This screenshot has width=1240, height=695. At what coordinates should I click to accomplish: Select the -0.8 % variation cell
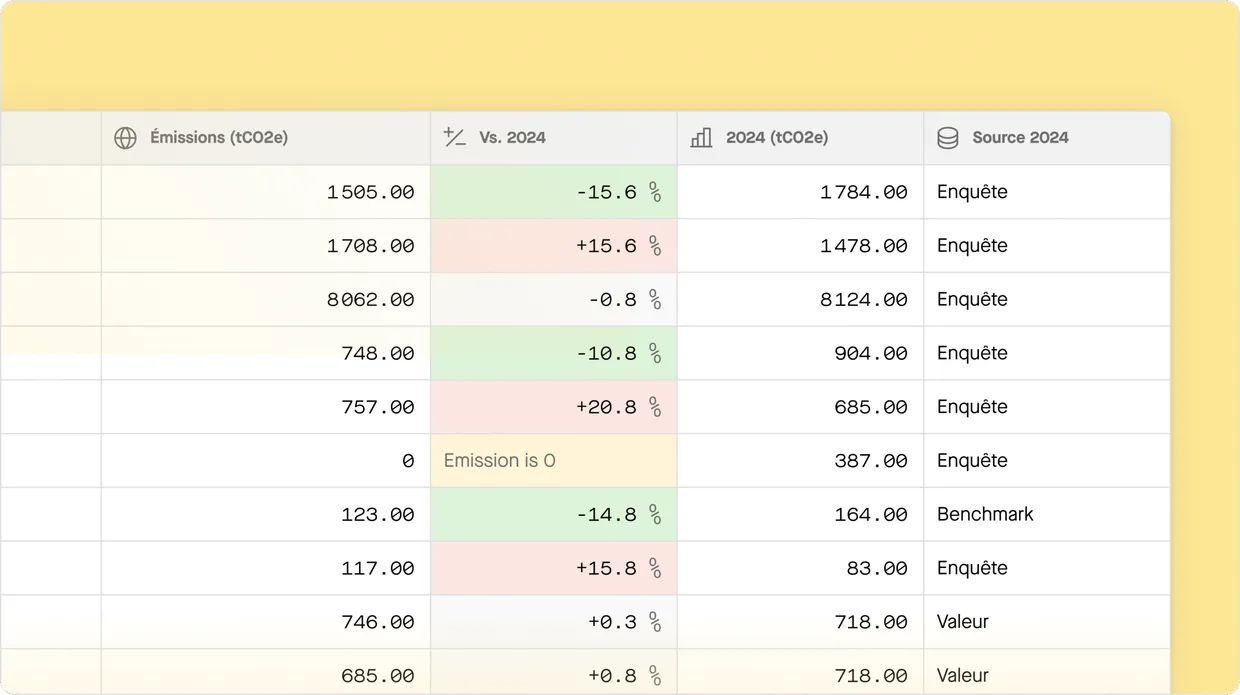click(x=554, y=300)
